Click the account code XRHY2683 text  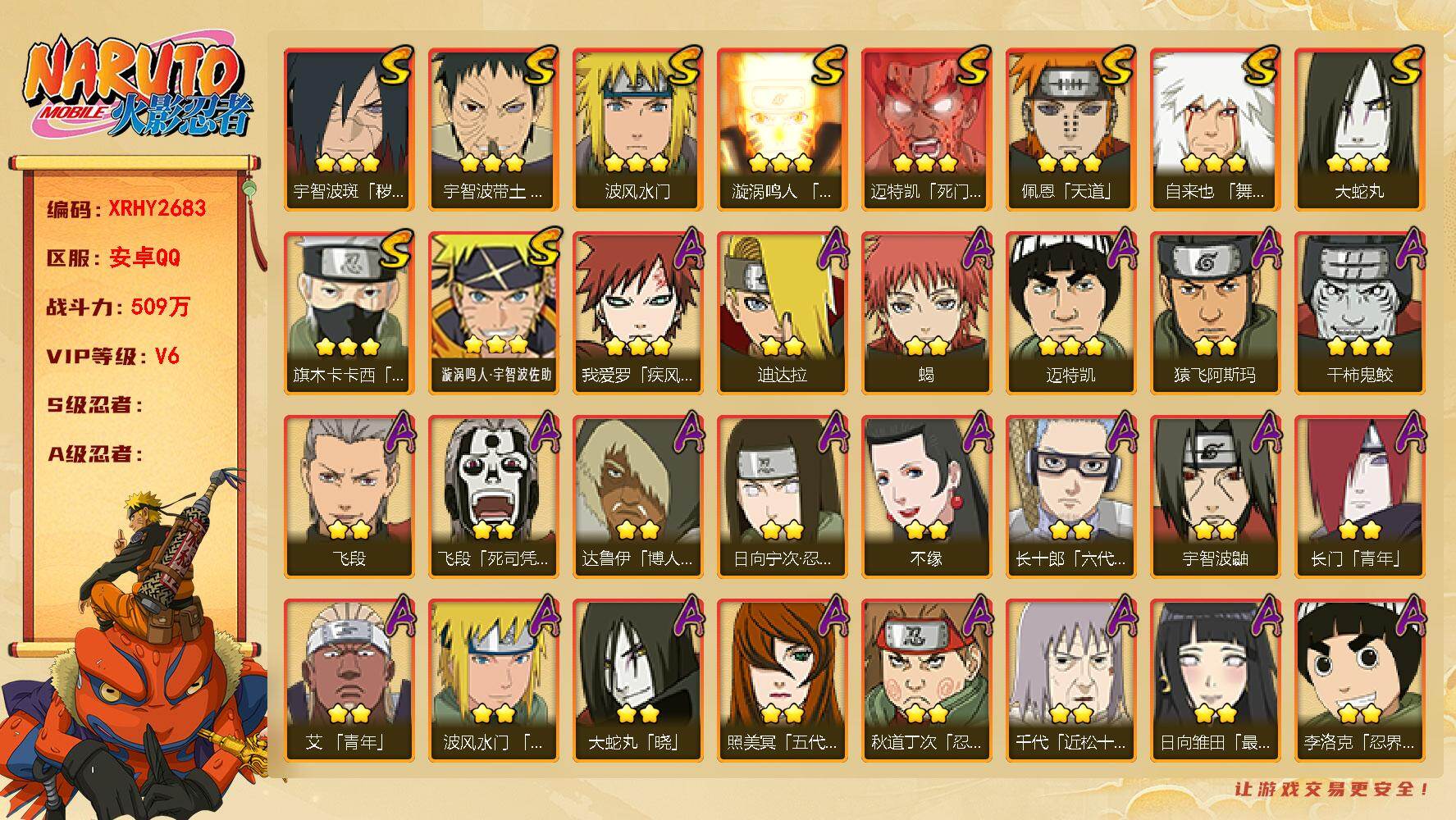pyautogui.click(x=157, y=208)
